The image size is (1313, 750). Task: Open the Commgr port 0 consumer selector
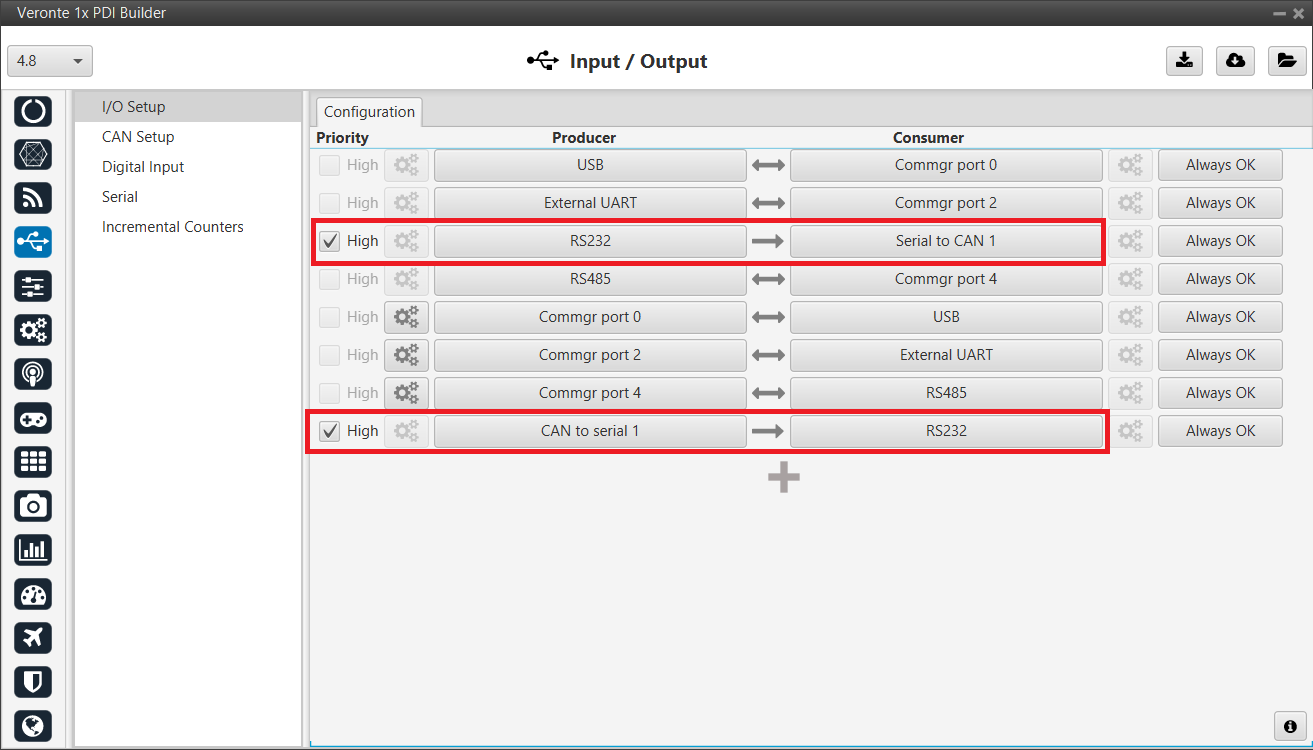point(946,165)
